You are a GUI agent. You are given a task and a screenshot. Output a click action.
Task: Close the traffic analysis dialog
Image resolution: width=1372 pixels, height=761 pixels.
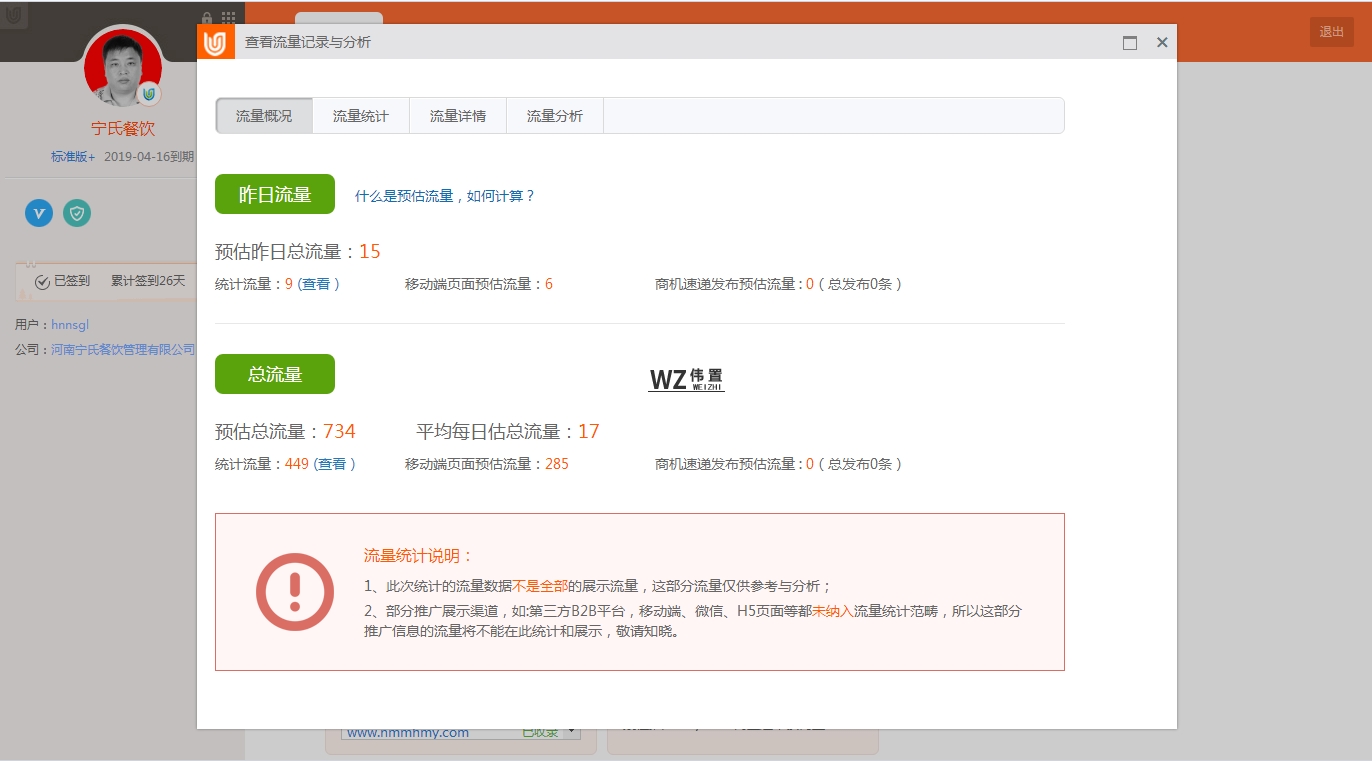coord(1162,43)
